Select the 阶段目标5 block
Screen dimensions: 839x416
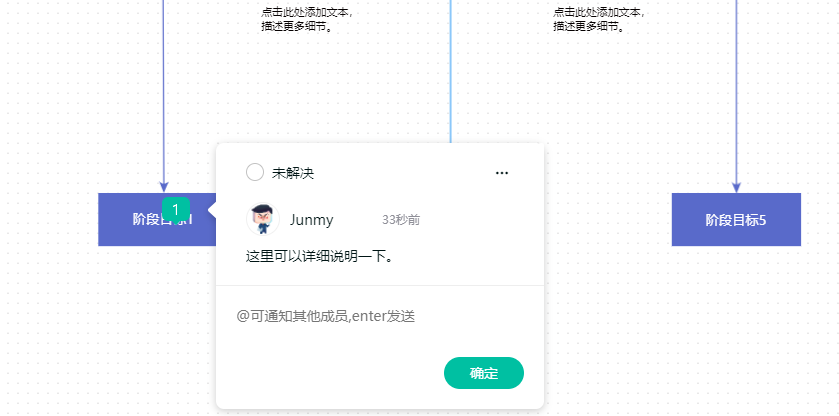(736, 220)
